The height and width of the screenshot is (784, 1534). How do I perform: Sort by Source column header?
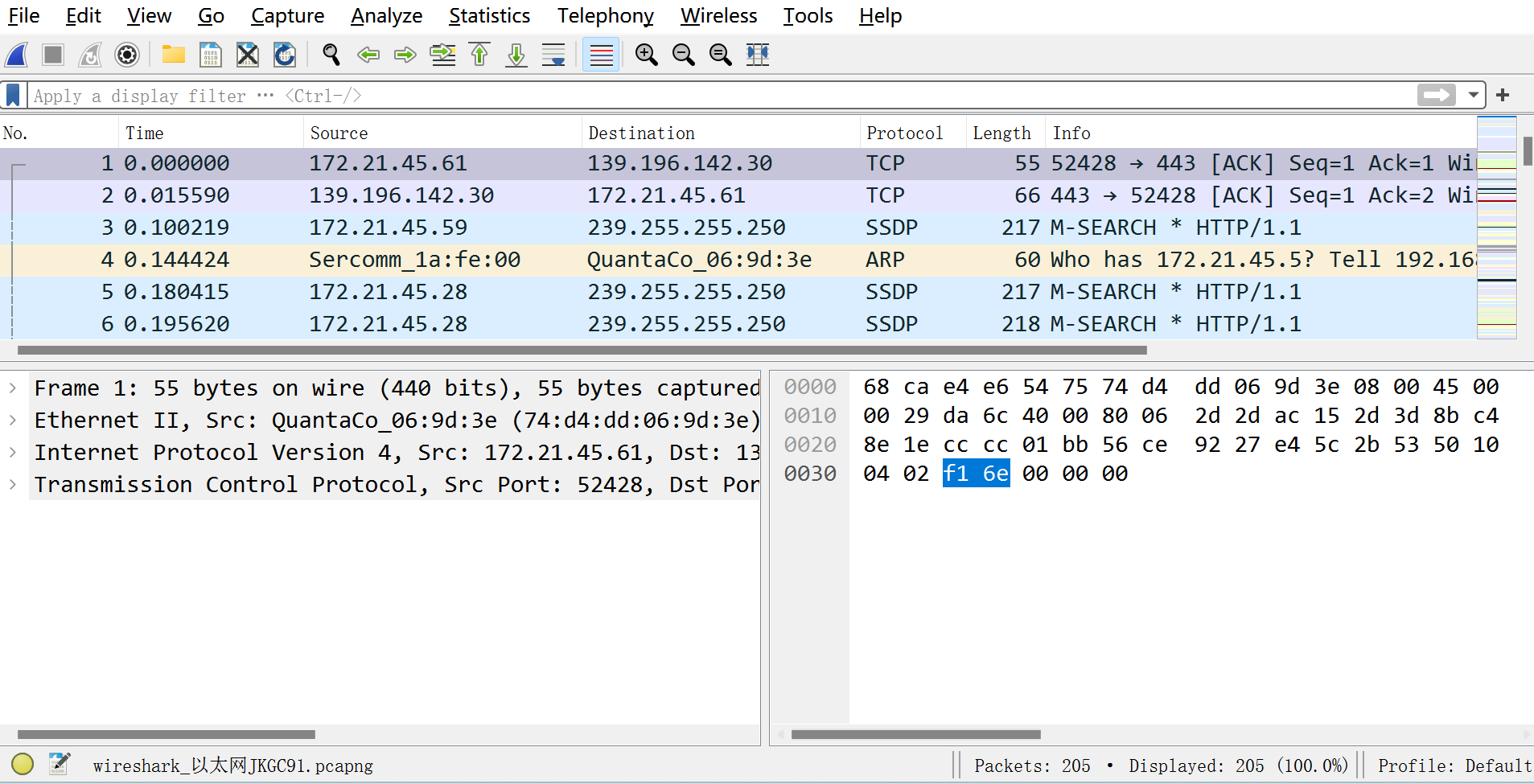point(442,133)
